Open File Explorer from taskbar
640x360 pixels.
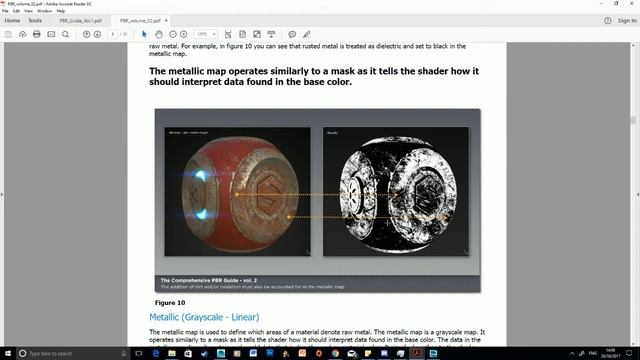click(172, 353)
